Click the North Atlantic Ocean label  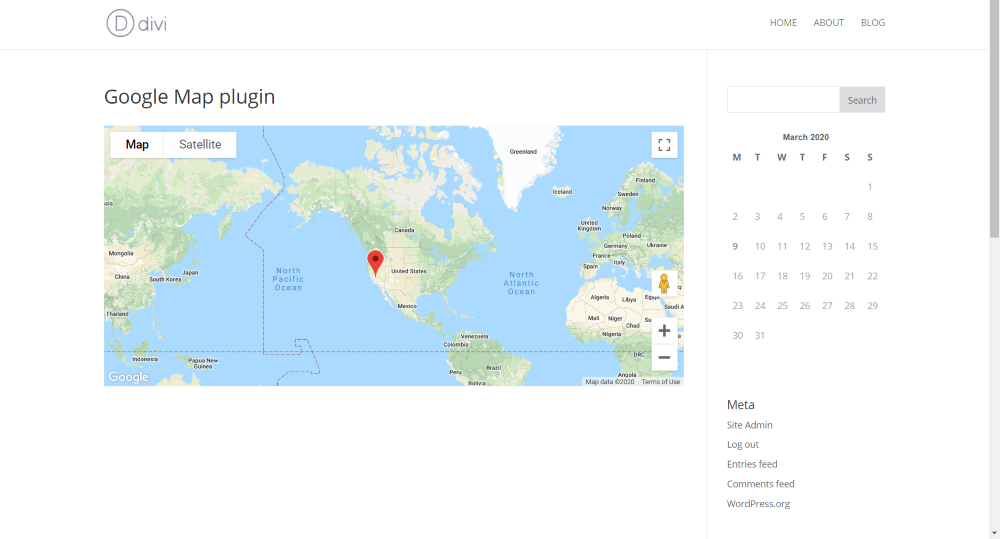pos(521,283)
